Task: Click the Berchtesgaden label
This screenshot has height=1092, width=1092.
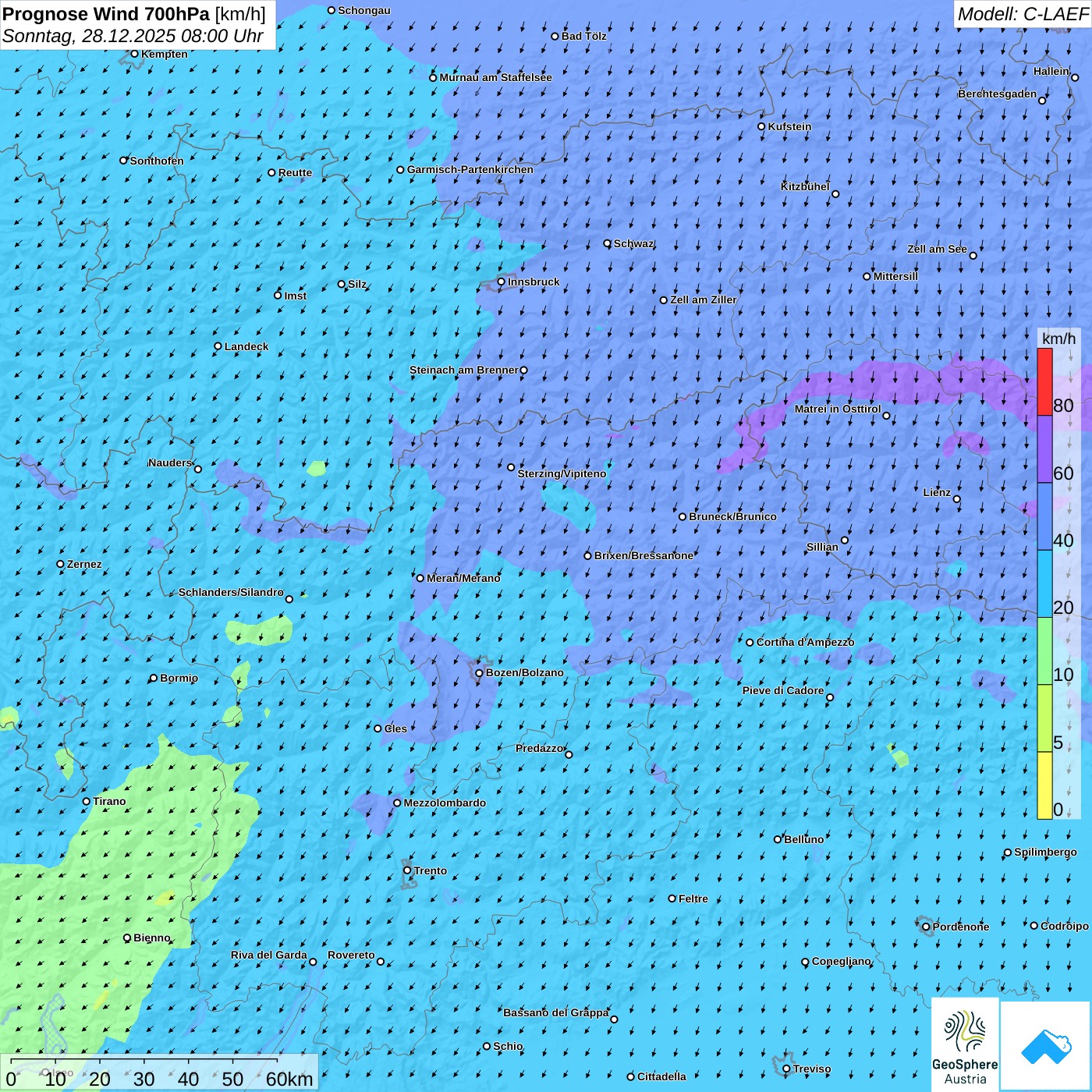Action: tap(997, 94)
